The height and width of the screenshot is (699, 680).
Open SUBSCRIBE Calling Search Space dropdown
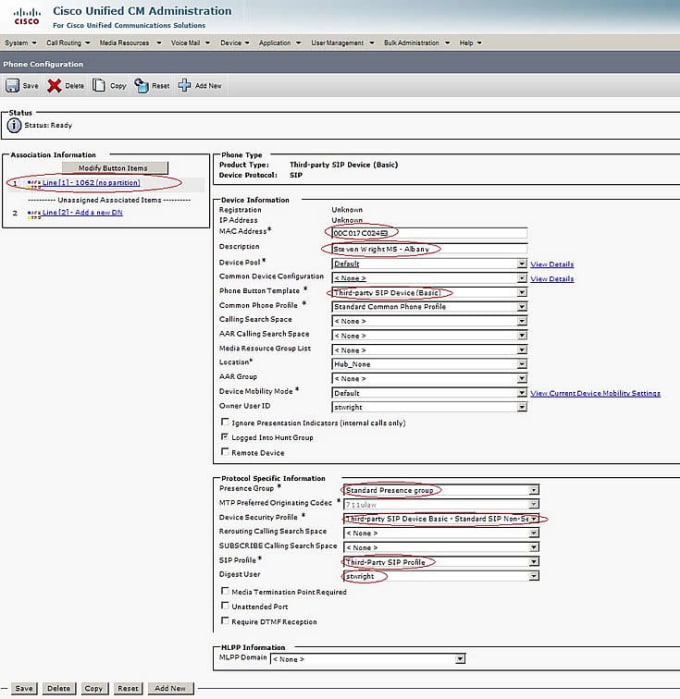pos(441,547)
